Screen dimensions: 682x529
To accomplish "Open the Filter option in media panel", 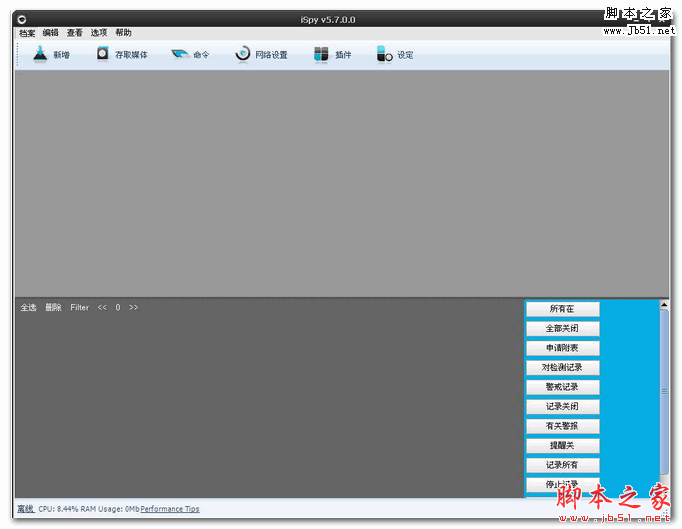I will [80, 308].
